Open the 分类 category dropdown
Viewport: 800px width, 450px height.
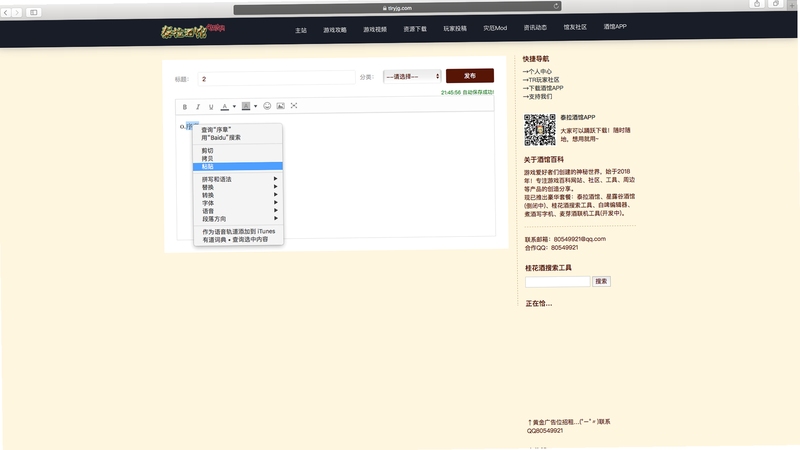pyautogui.click(x=412, y=76)
